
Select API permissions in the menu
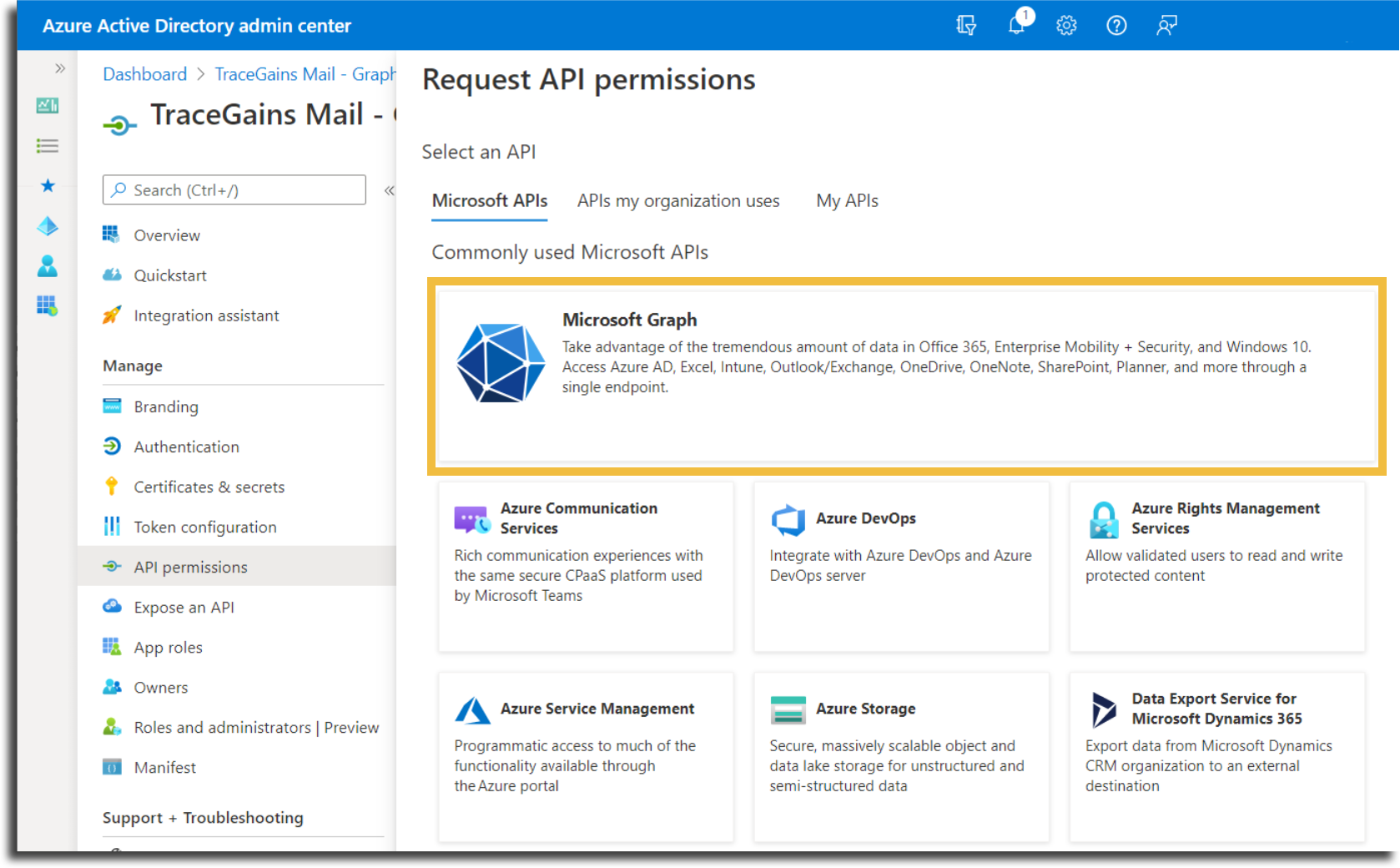[237, 567]
